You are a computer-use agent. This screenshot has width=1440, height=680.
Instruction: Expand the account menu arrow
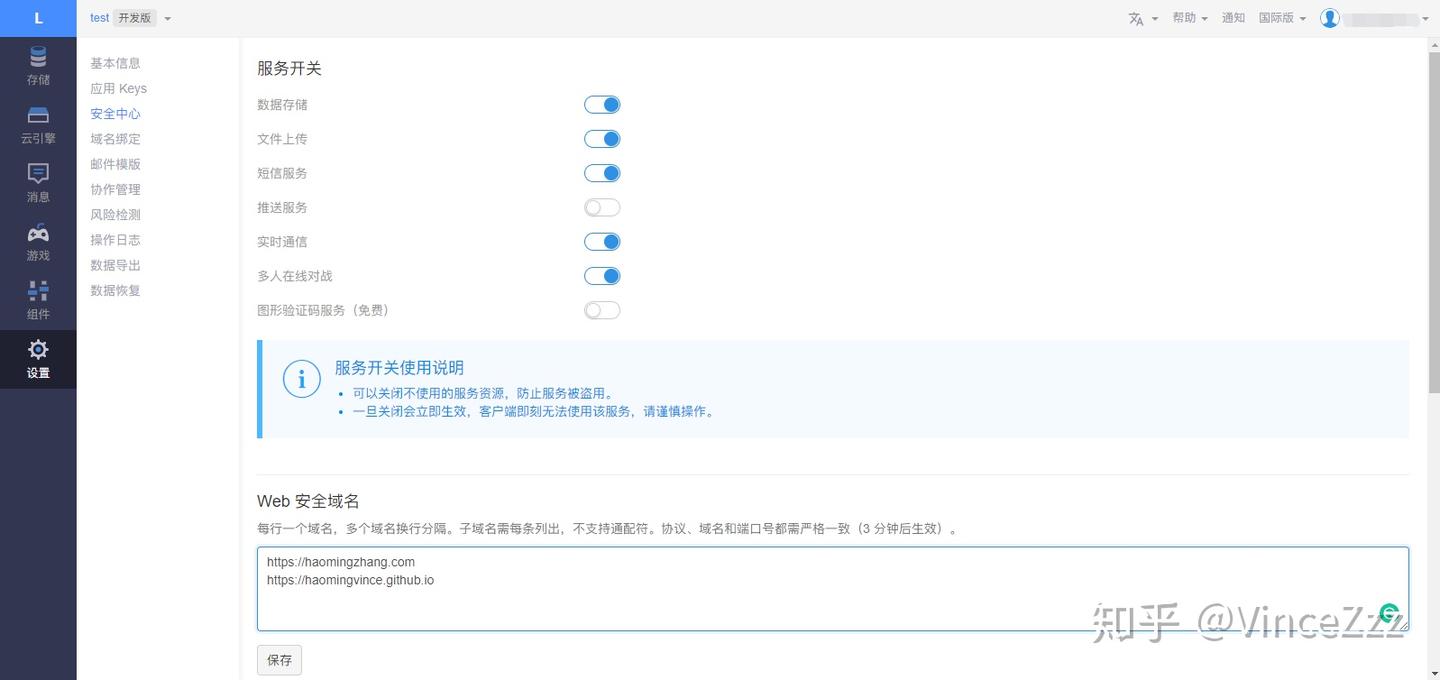pos(1426,19)
